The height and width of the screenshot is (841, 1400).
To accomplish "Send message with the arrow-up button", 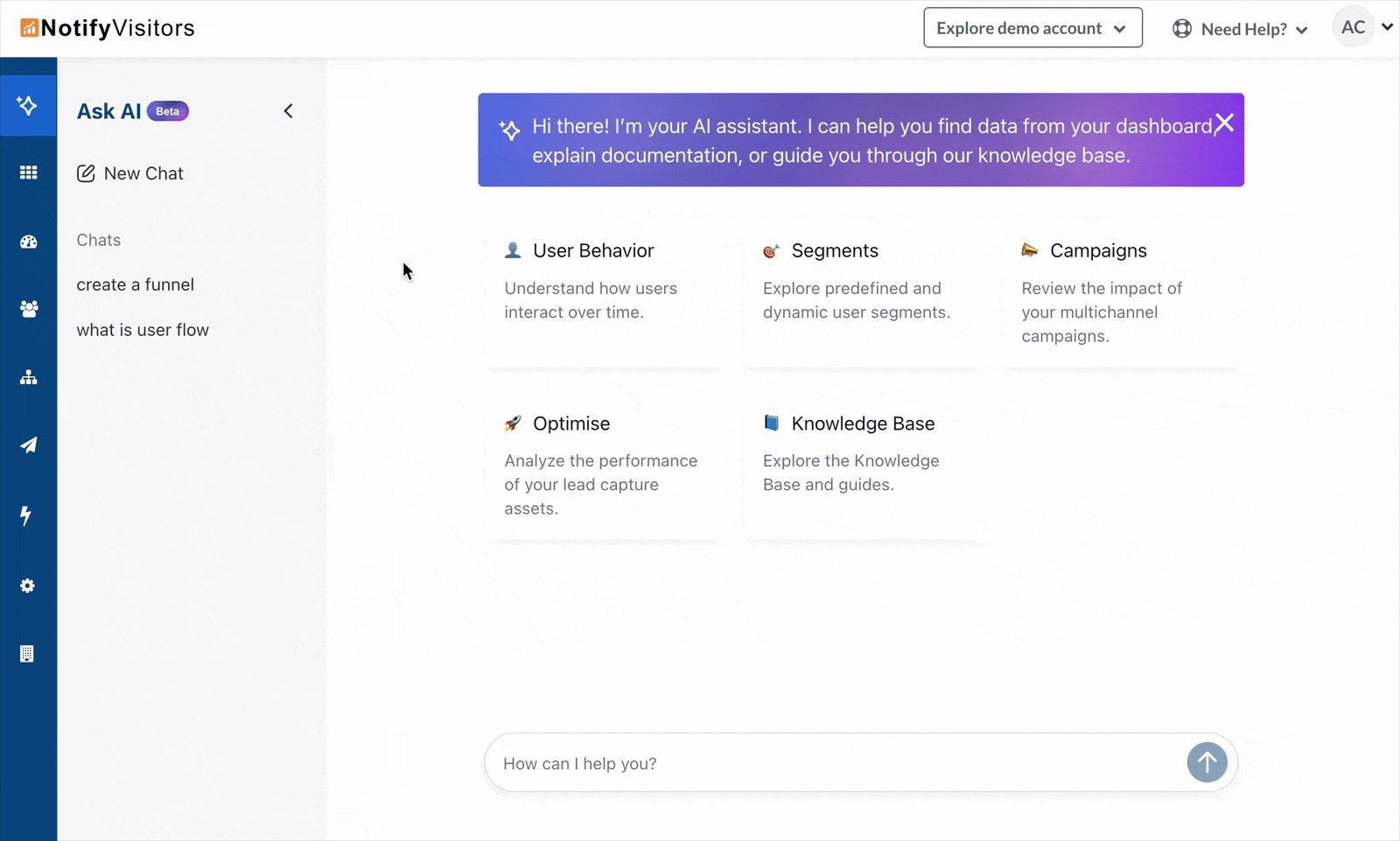I will (1207, 762).
